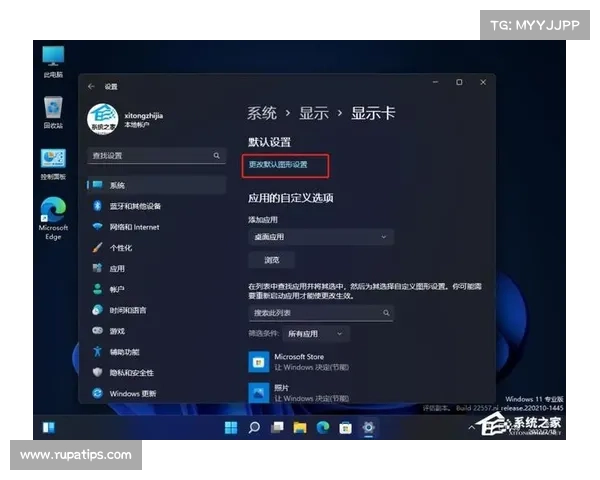
Task: Focus the 搜索此列表 search field
Action: pos(321,313)
